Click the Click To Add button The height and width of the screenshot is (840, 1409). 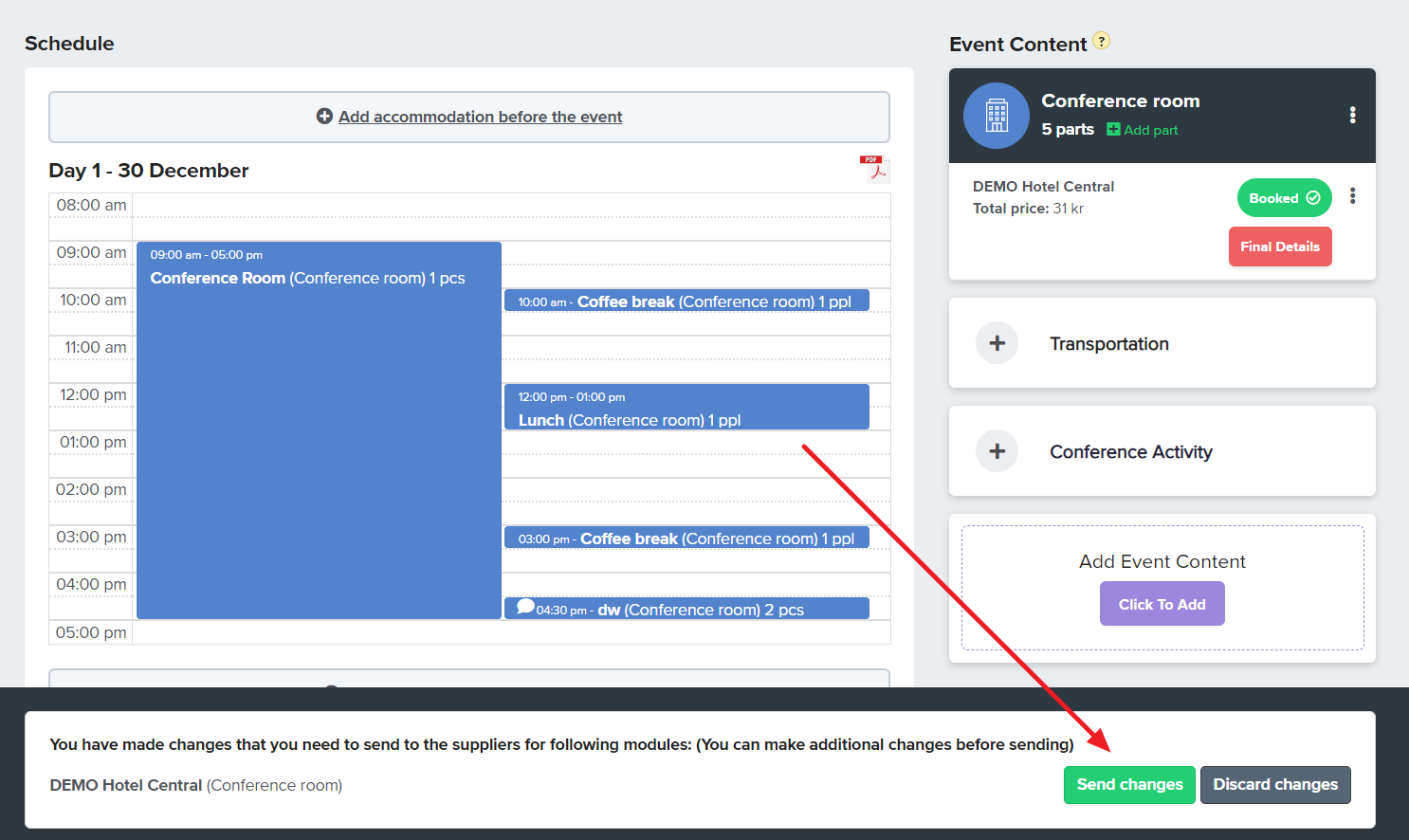[1162, 604]
